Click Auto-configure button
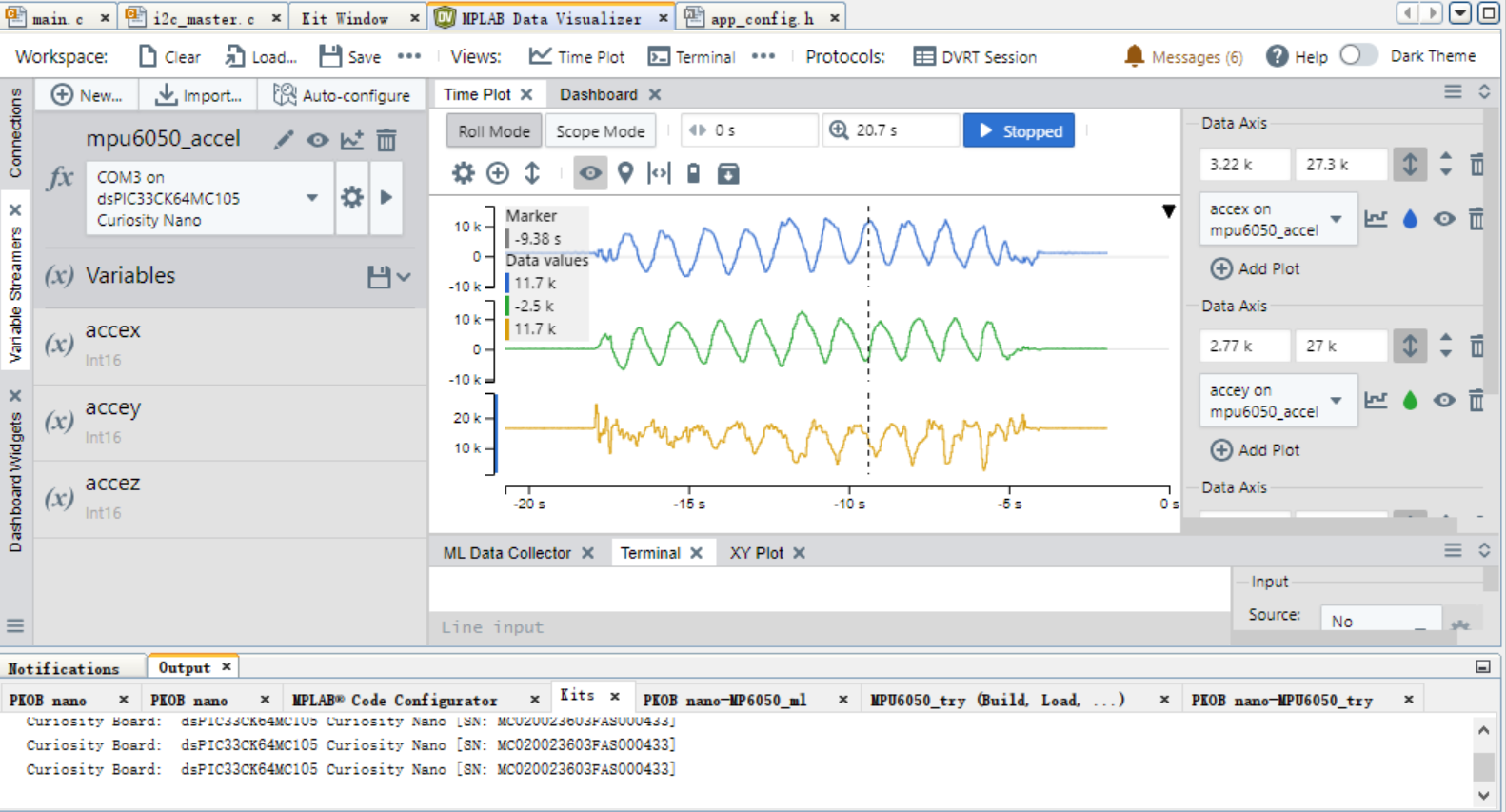This screenshot has height=812, width=1506. 342,95
